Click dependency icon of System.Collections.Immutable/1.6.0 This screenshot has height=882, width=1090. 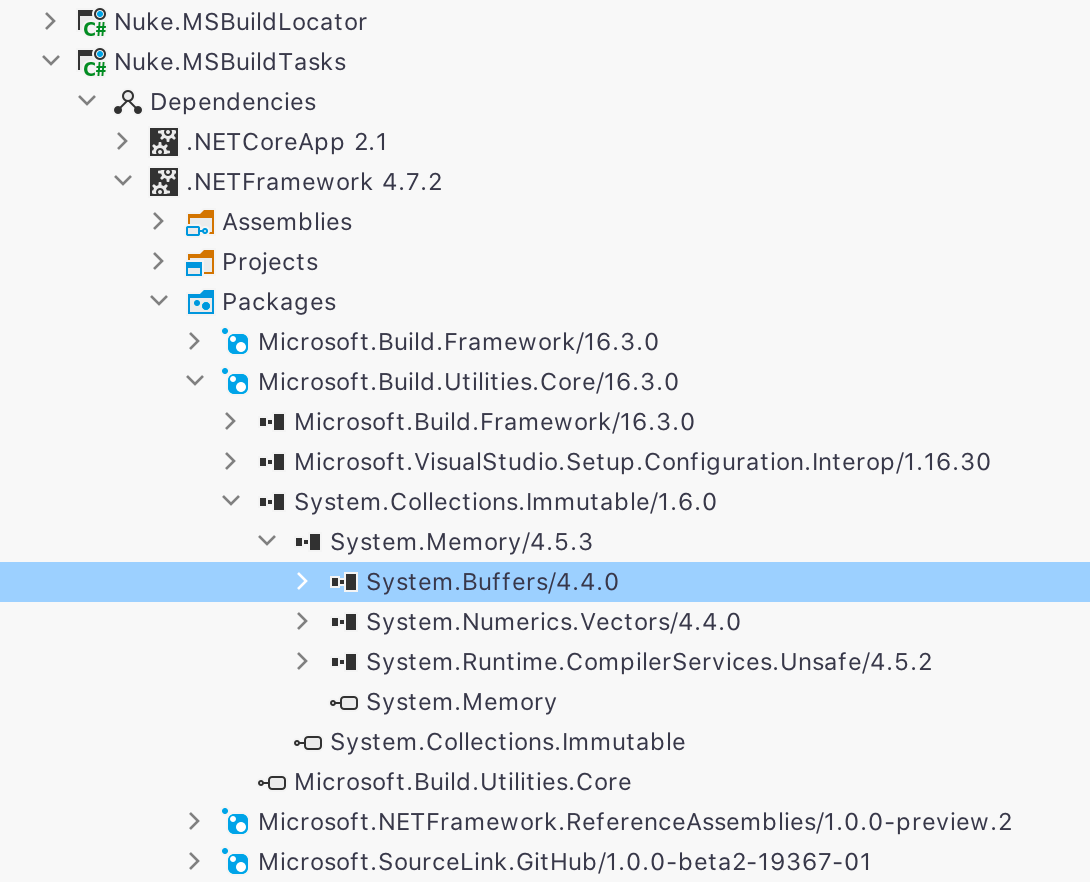coord(272,502)
